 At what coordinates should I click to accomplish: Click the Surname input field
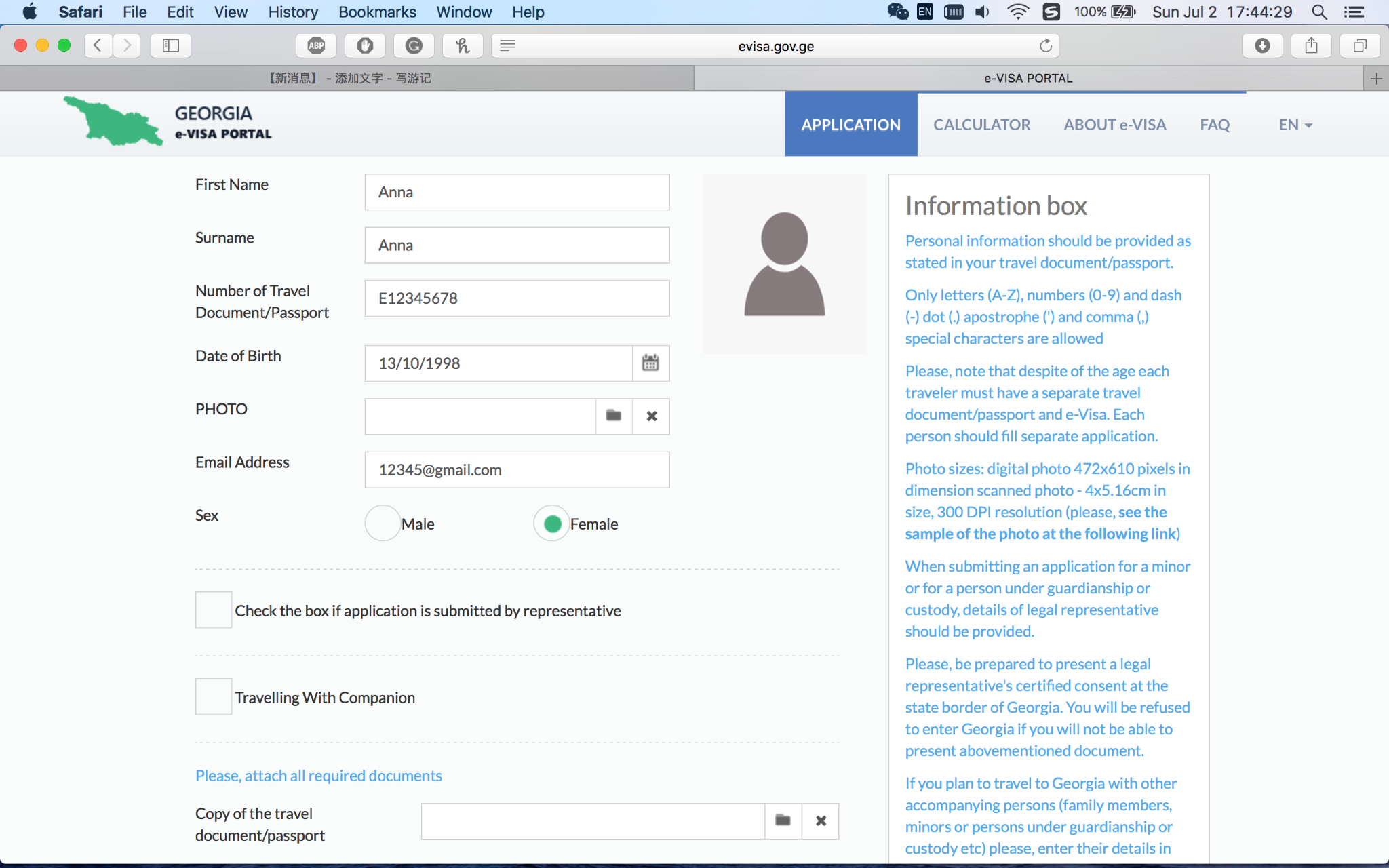pos(517,245)
